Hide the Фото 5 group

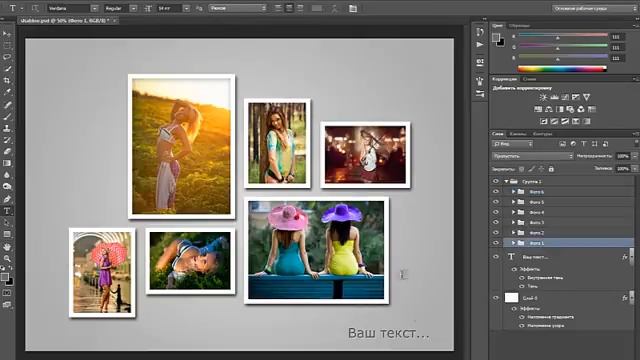[496, 202]
